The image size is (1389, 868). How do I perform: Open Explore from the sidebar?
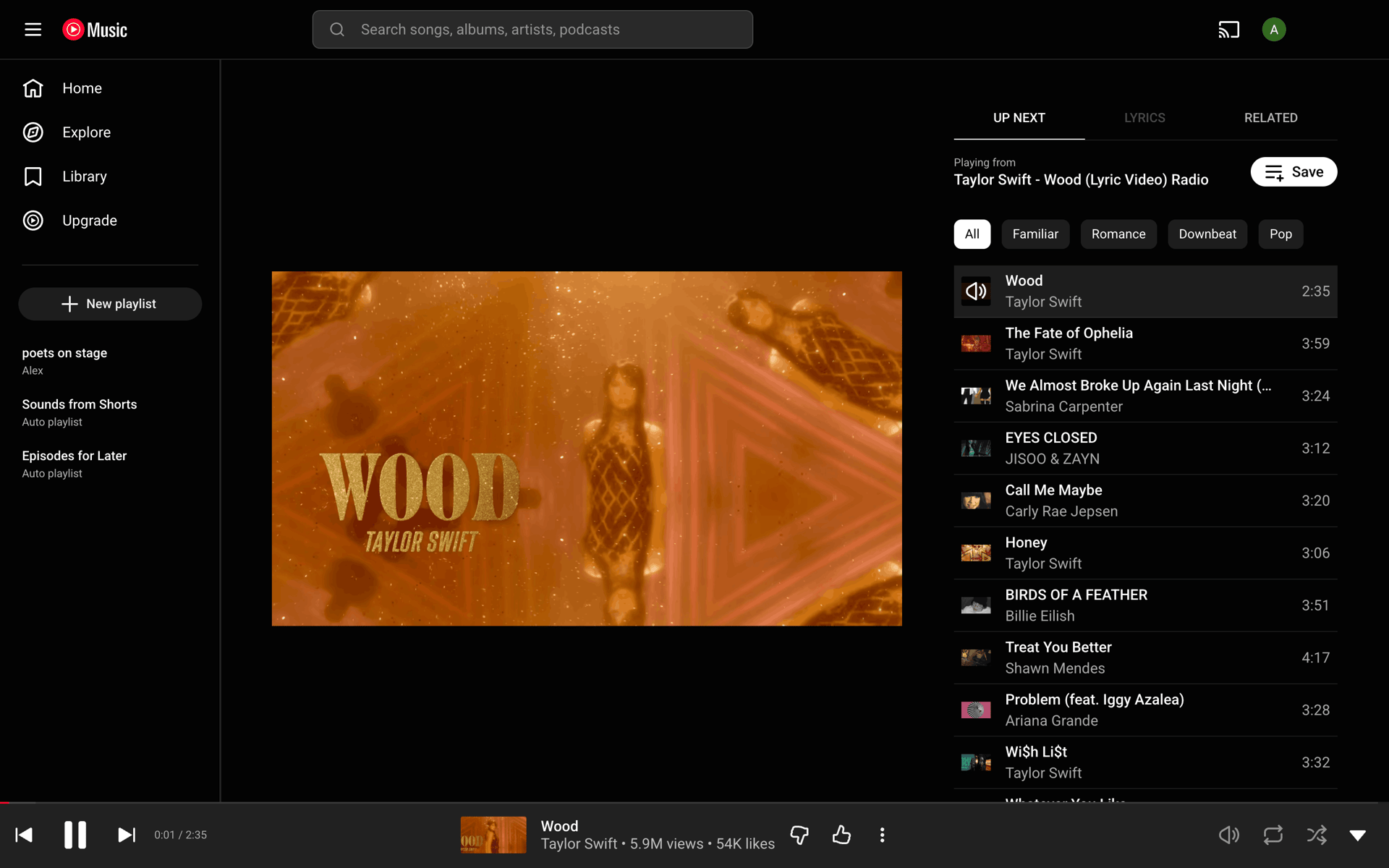(x=110, y=132)
